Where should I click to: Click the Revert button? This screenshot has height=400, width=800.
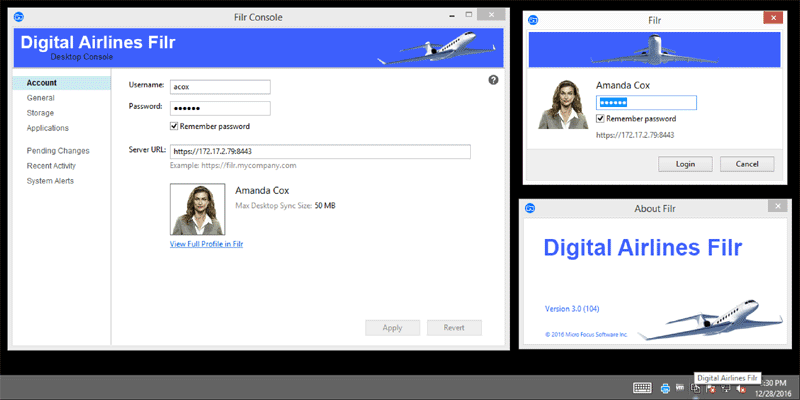454,328
